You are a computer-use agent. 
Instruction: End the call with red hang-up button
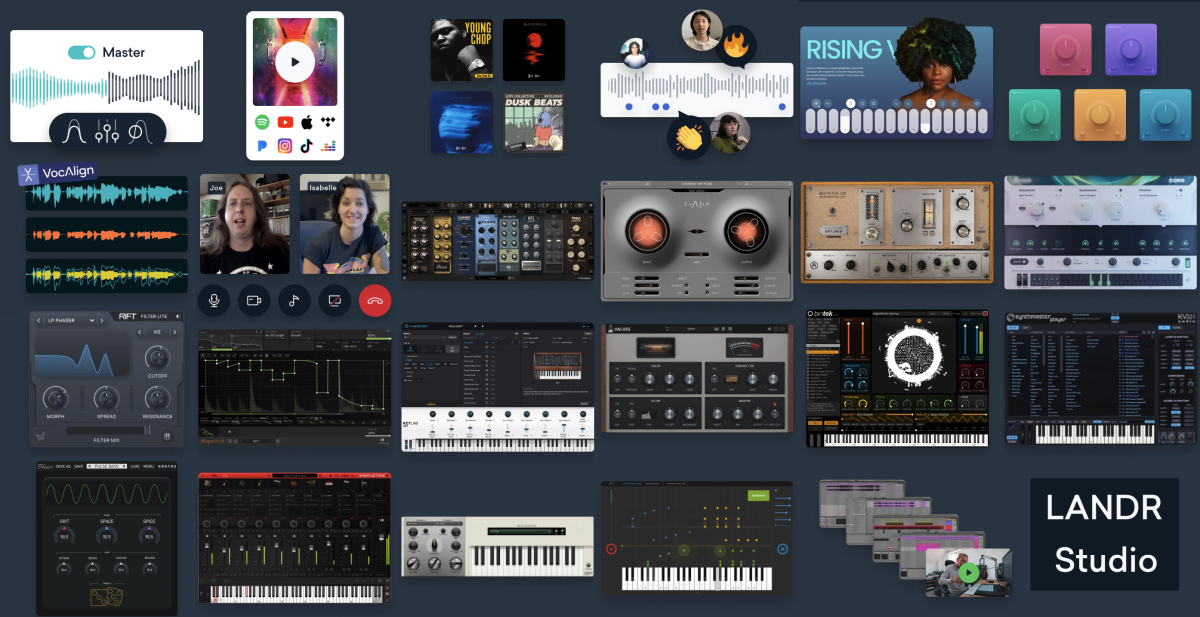tap(375, 300)
